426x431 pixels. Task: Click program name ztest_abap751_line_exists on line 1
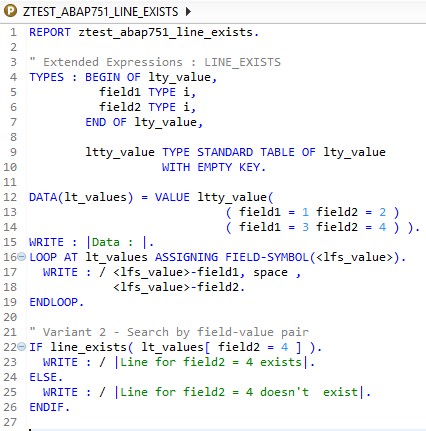(165, 32)
